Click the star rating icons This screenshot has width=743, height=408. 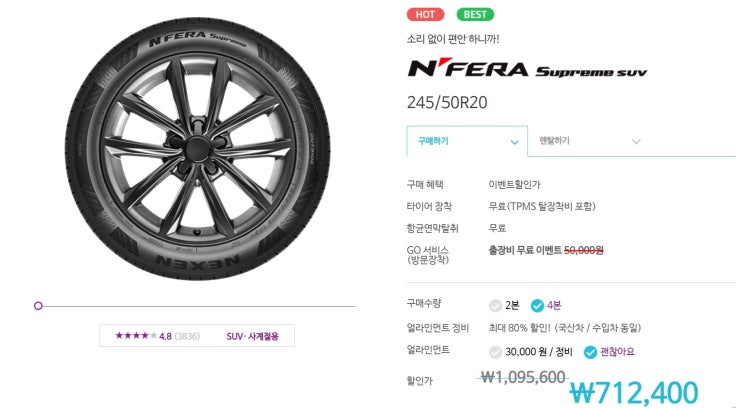135,336
